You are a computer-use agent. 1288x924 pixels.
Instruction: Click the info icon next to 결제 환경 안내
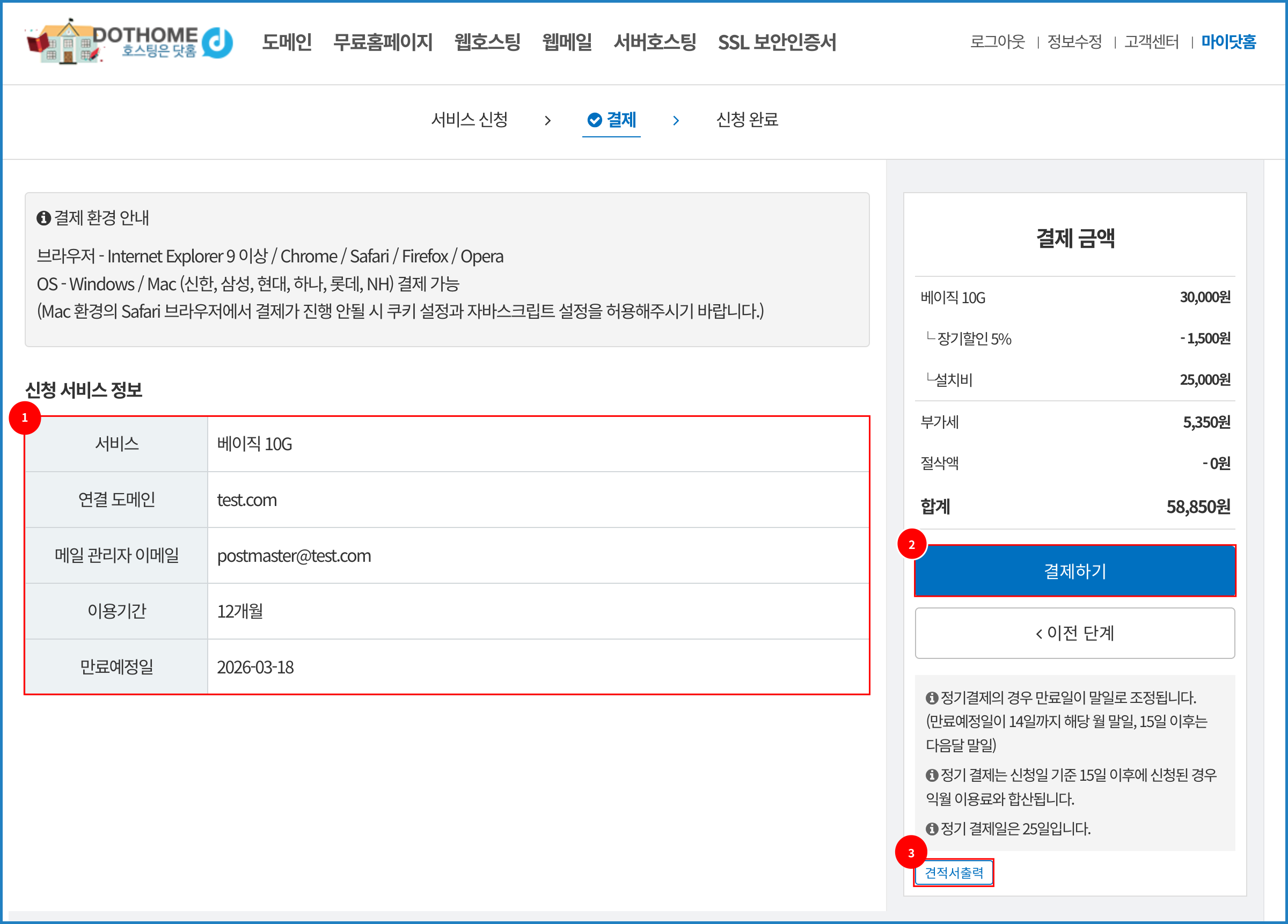tap(43, 218)
